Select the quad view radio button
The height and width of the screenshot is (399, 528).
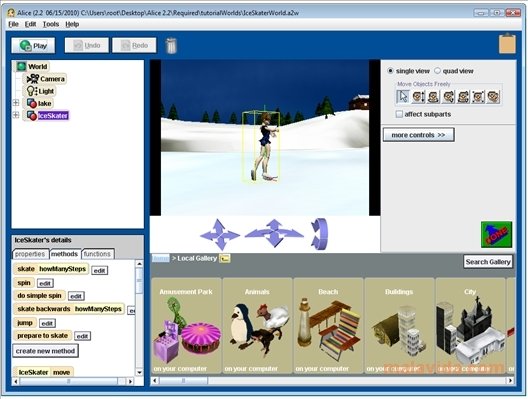click(x=437, y=71)
